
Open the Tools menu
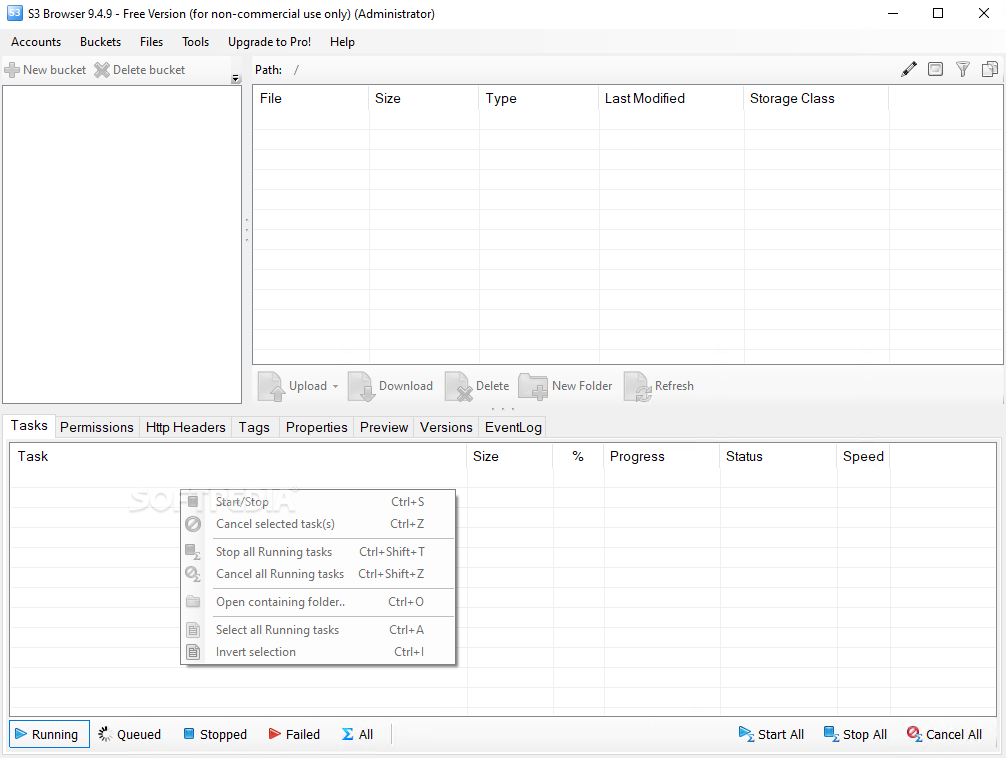pyautogui.click(x=196, y=42)
